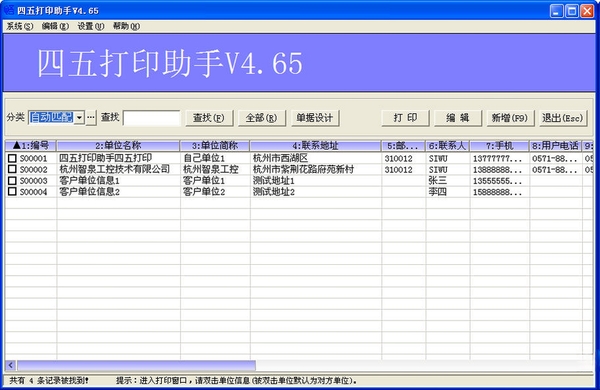The image size is (600, 390).
Task: Sort by 4:联系地址 column header
Action: click(x=316, y=146)
